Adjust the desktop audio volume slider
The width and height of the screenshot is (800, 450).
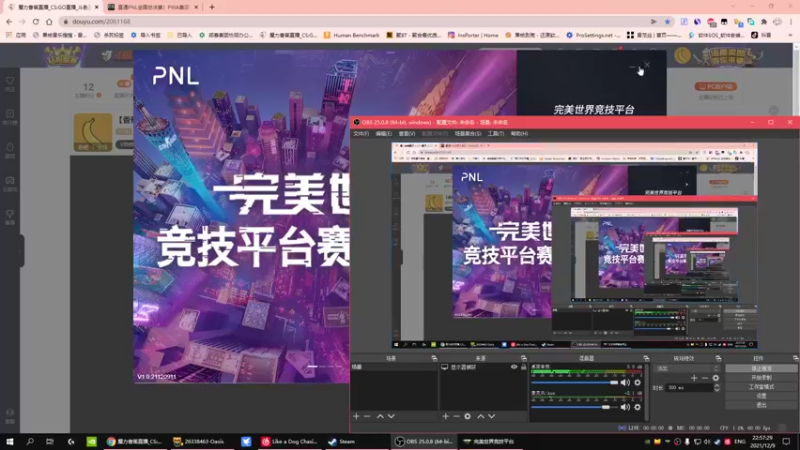(x=574, y=383)
